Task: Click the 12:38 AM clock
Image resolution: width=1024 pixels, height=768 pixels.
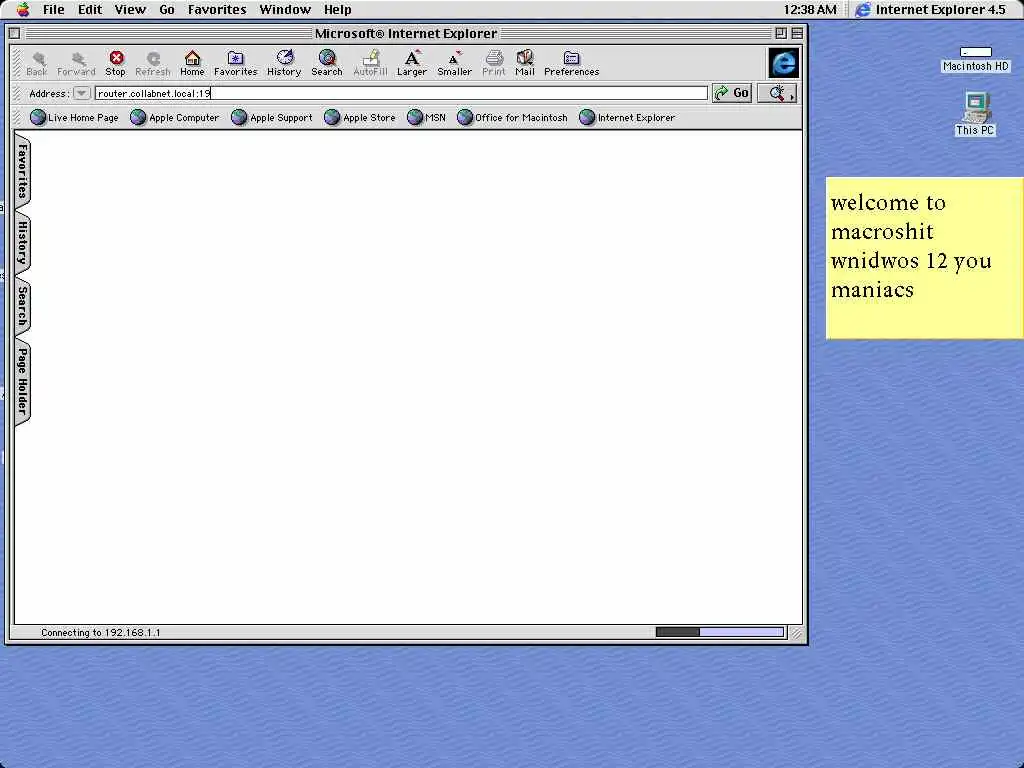Action: tap(810, 9)
